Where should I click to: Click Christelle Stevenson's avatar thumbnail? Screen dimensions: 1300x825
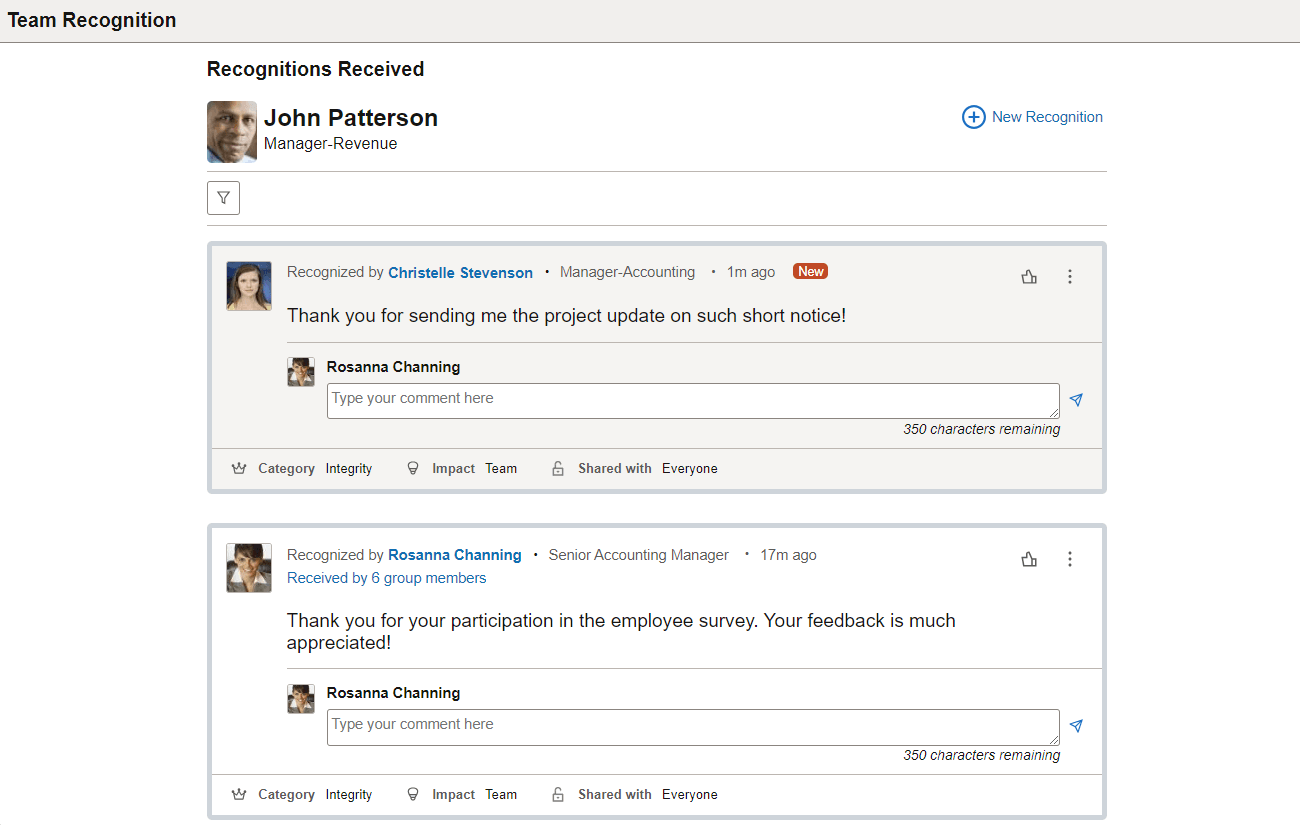[x=248, y=286]
